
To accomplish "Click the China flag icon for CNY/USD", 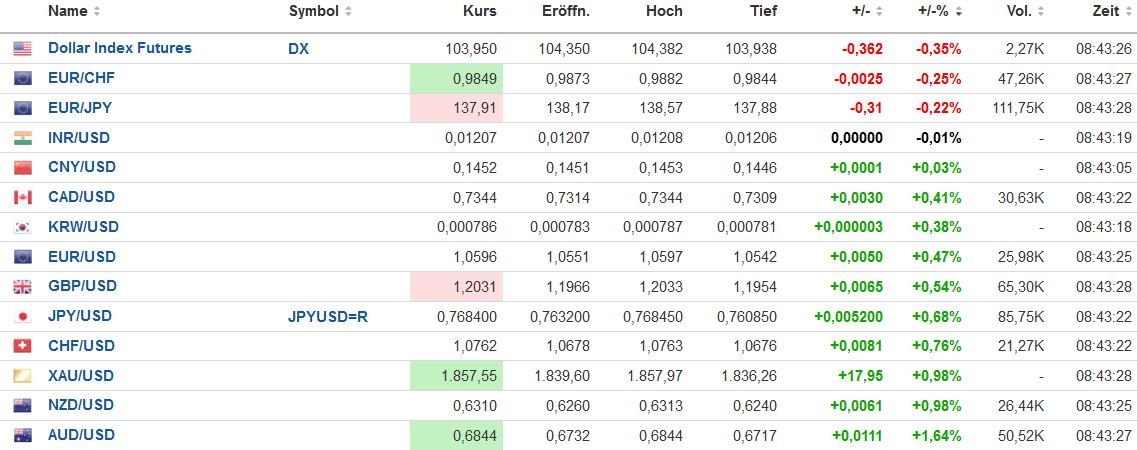I will [22, 167].
